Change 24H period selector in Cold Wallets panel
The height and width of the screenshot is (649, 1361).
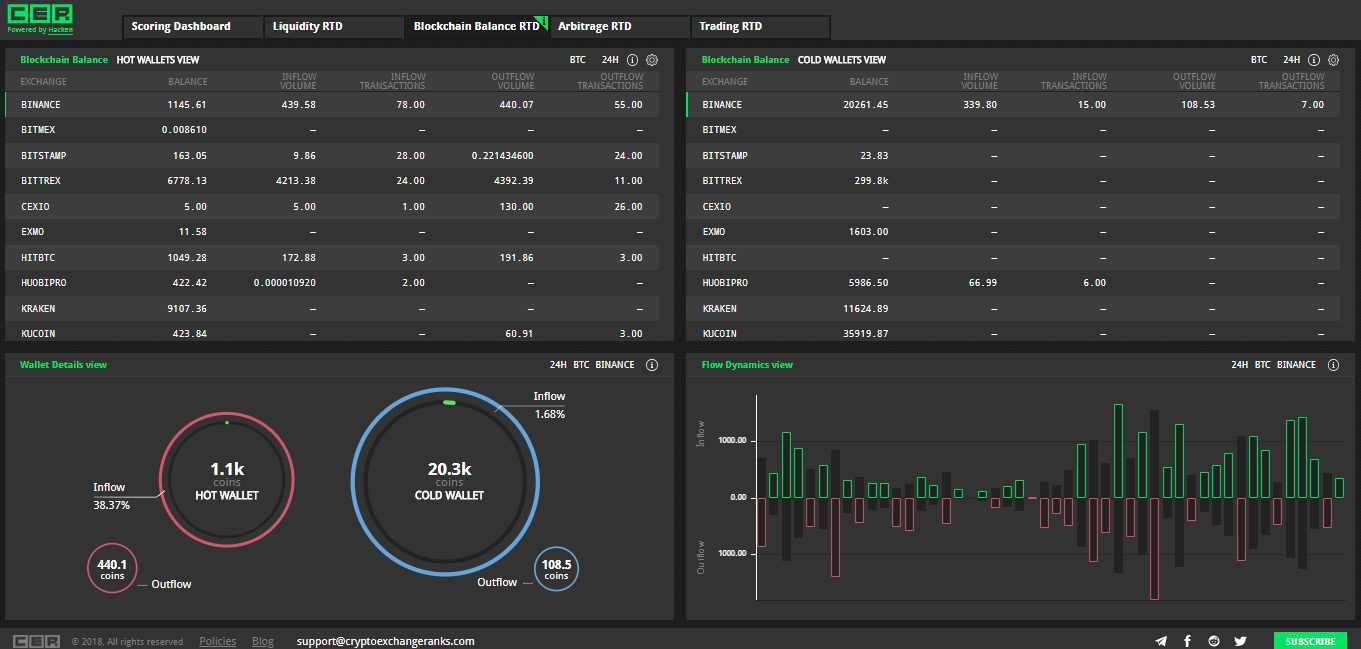tap(1292, 60)
